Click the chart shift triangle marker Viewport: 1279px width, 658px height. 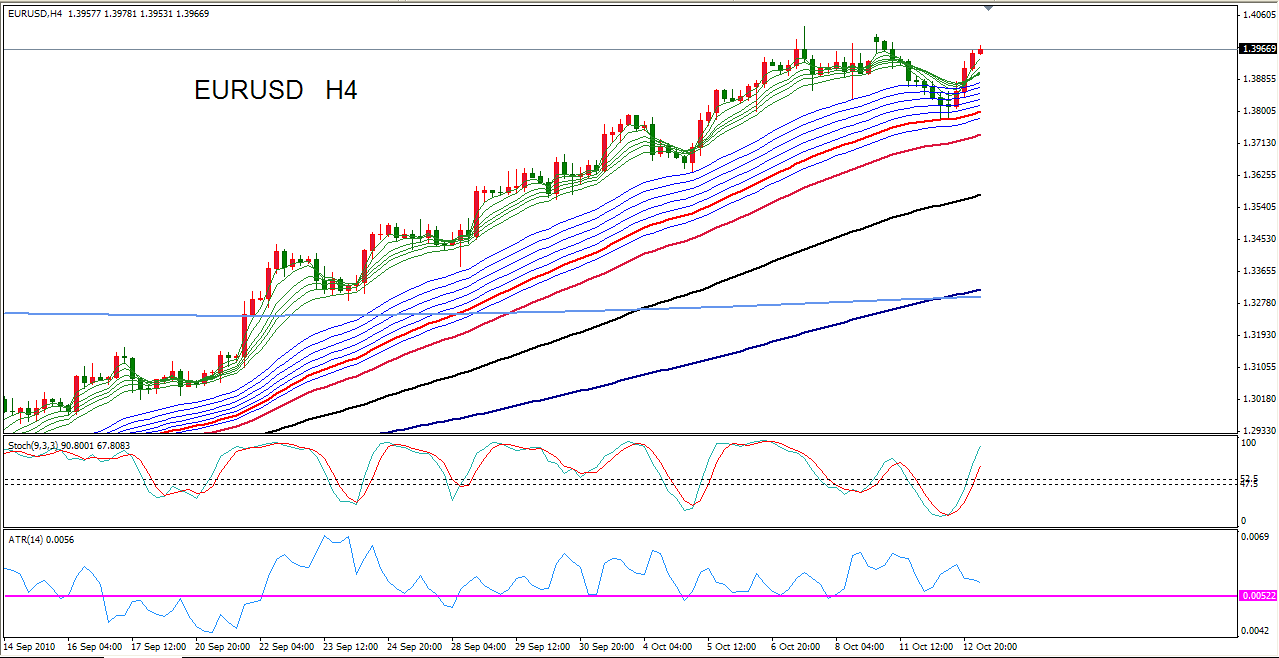click(989, 9)
